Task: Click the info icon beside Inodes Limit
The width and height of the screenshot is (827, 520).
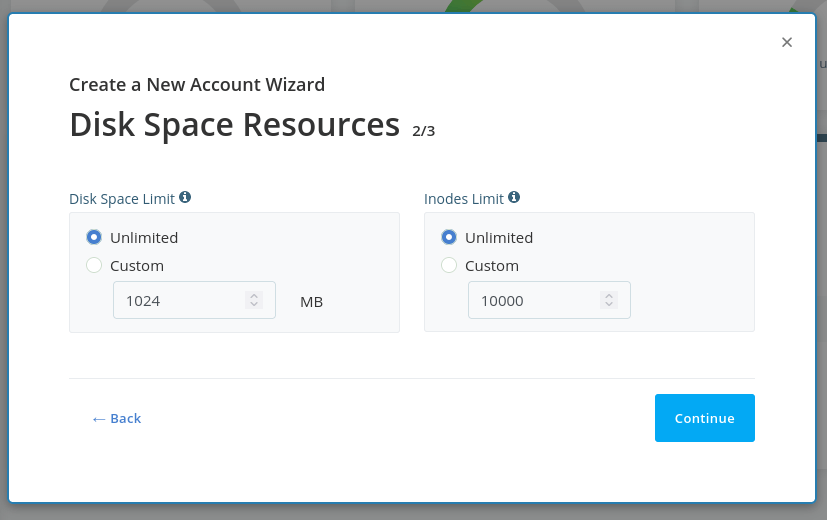Action: tap(514, 198)
